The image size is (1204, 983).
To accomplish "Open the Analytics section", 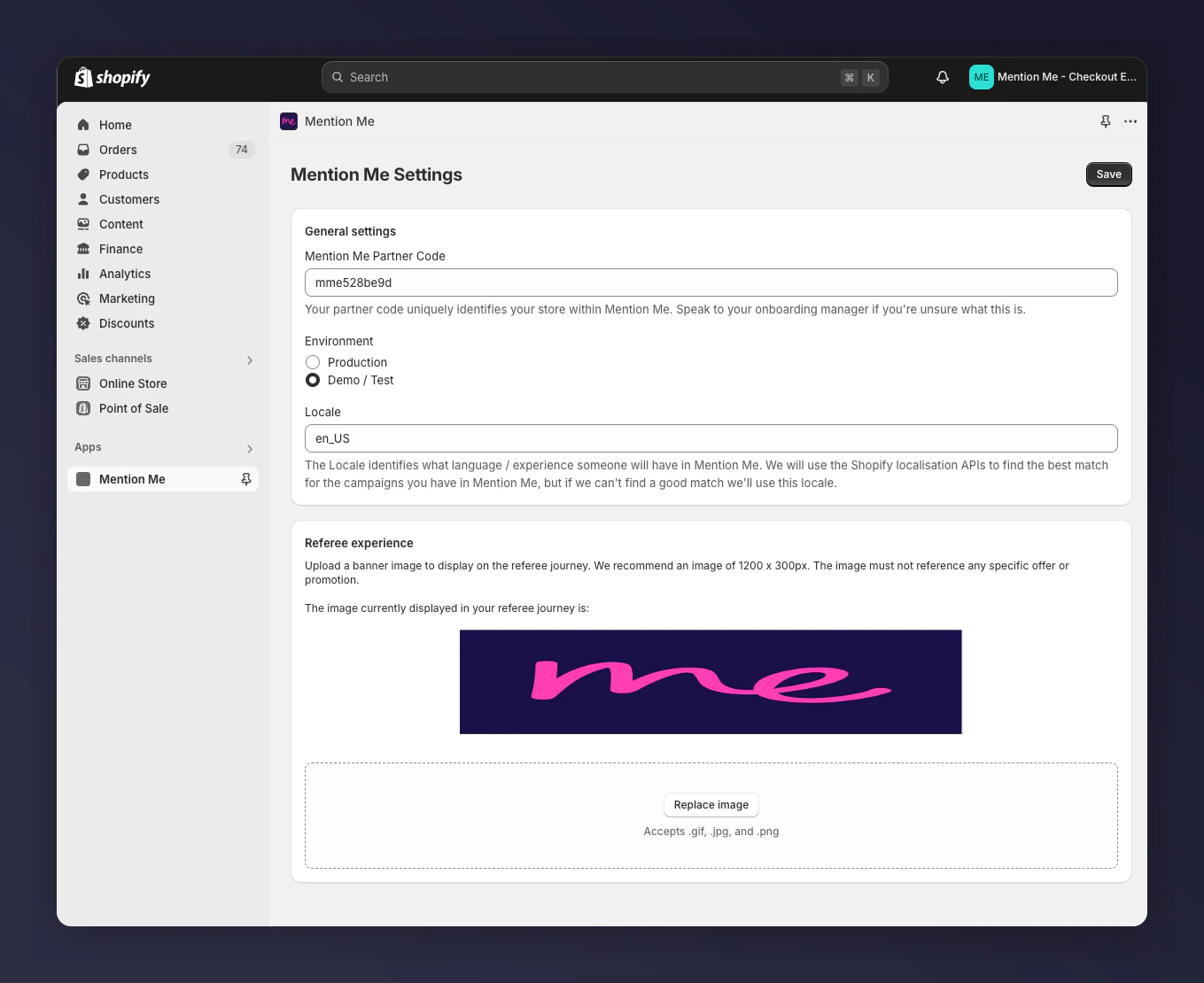I will 163,274.
